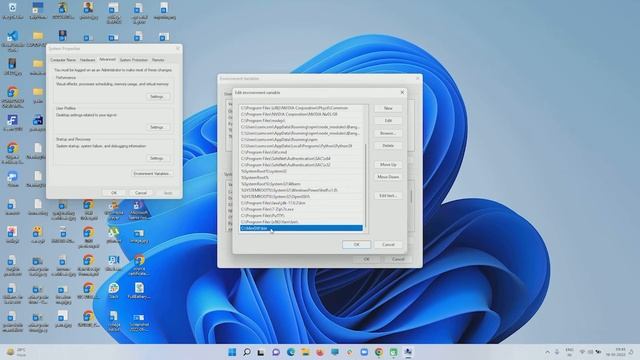Select the C:\Program Files\nodejs\ path entry

[x=301, y=121]
